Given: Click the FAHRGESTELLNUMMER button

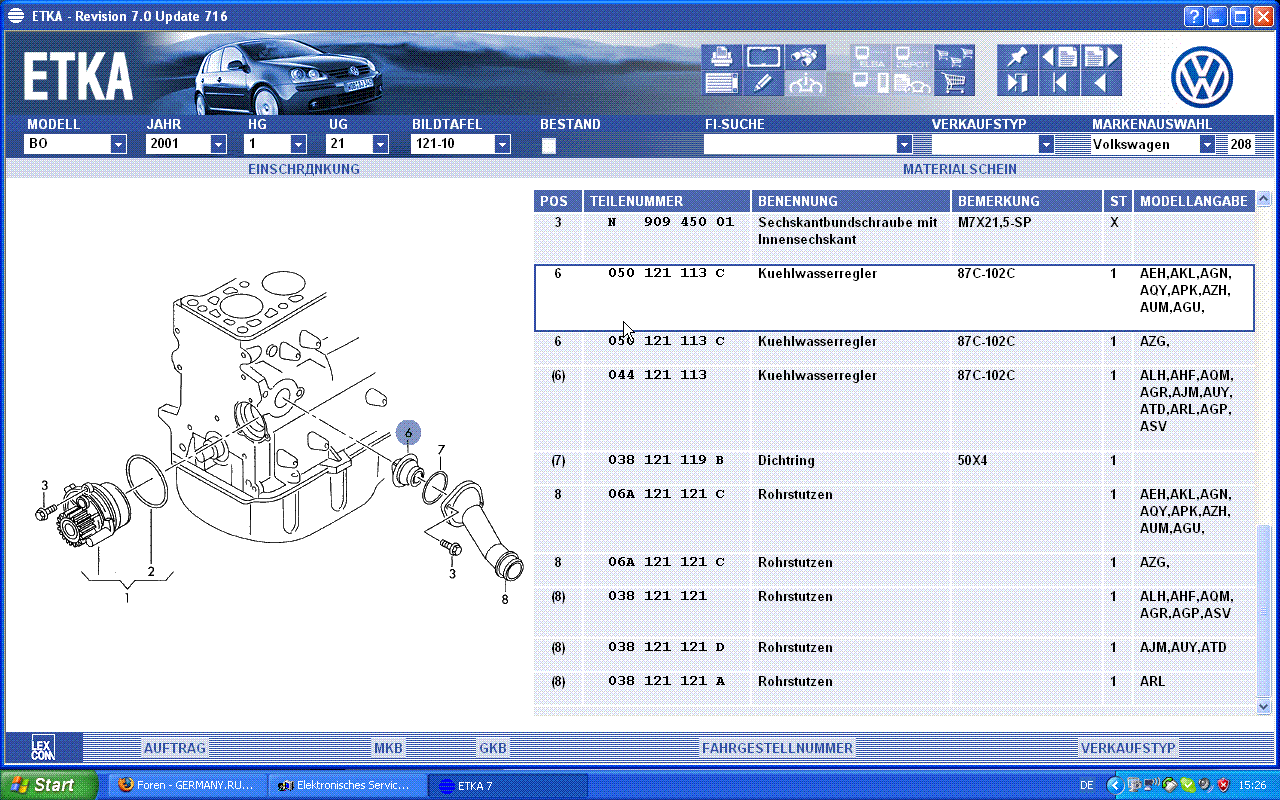Looking at the screenshot, I should (x=777, y=748).
